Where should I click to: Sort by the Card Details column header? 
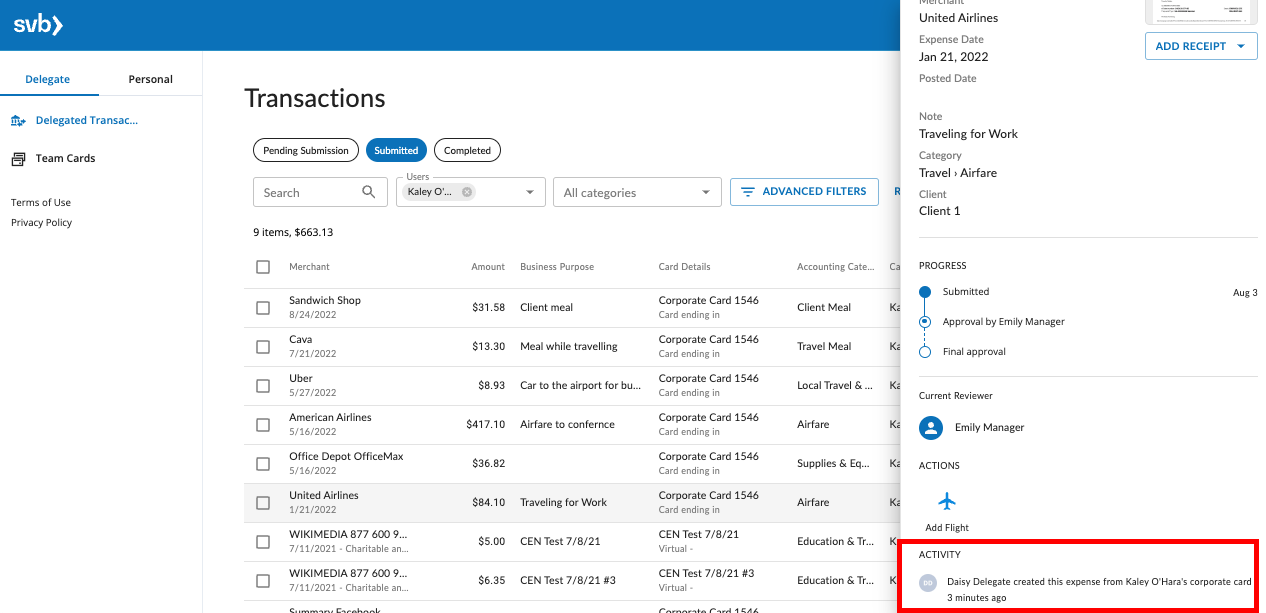click(x=685, y=267)
